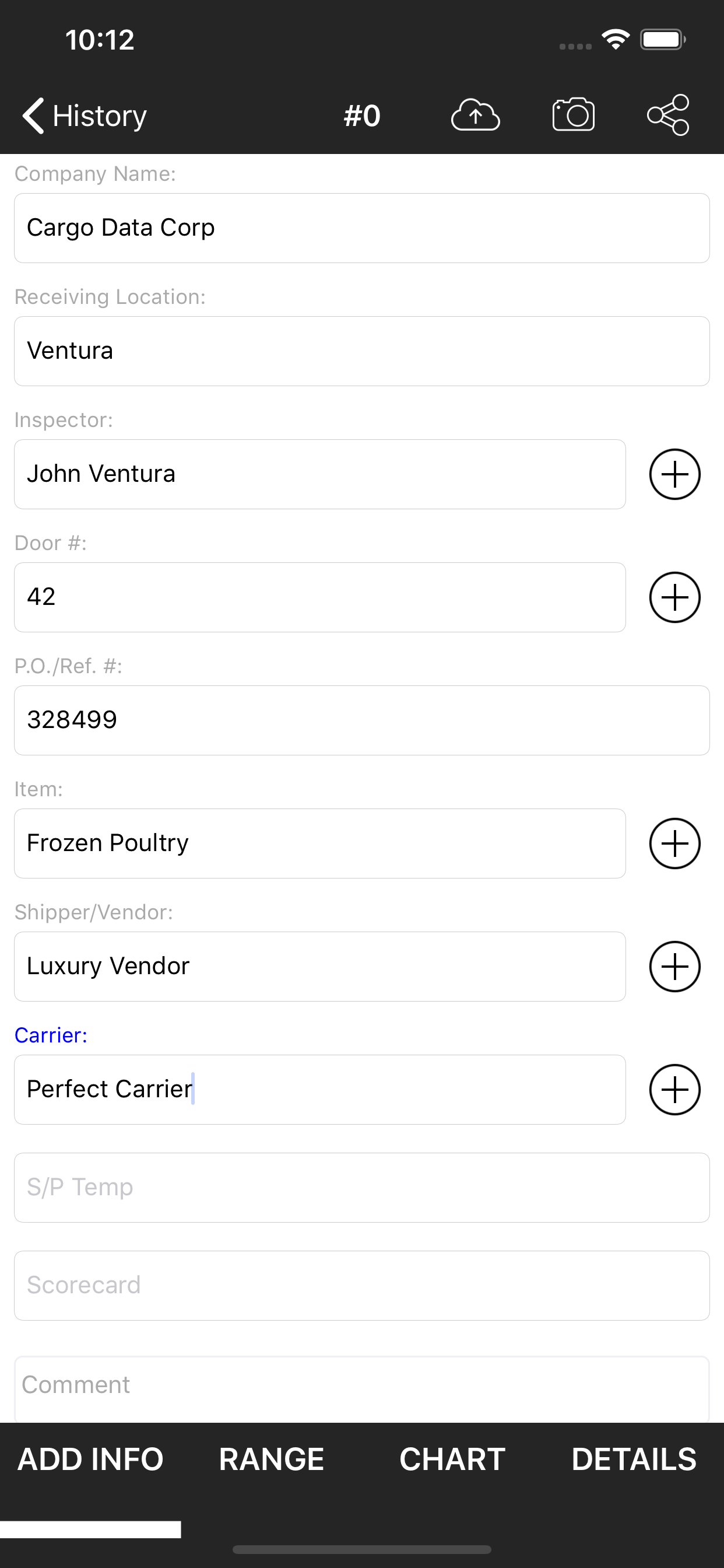This screenshot has height=1568, width=724.
Task: Tap plus icon beside Carrier field
Action: [674, 1089]
